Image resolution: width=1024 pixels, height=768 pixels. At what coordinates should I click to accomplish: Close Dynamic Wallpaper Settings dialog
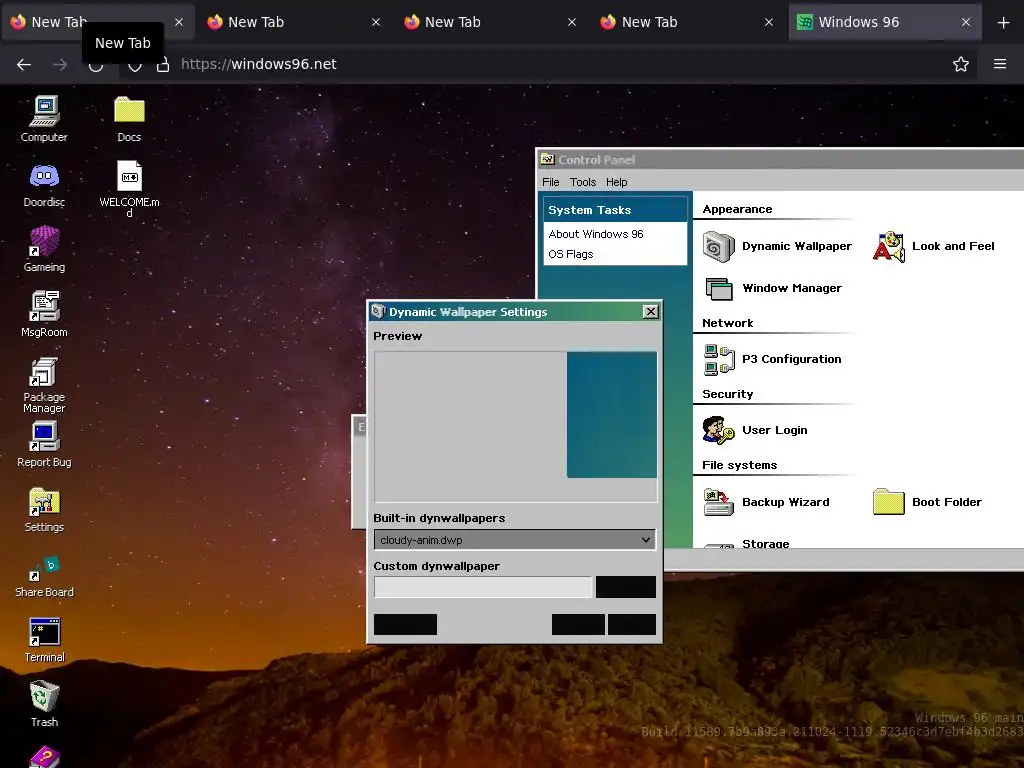pyautogui.click(x=650, y=312)
